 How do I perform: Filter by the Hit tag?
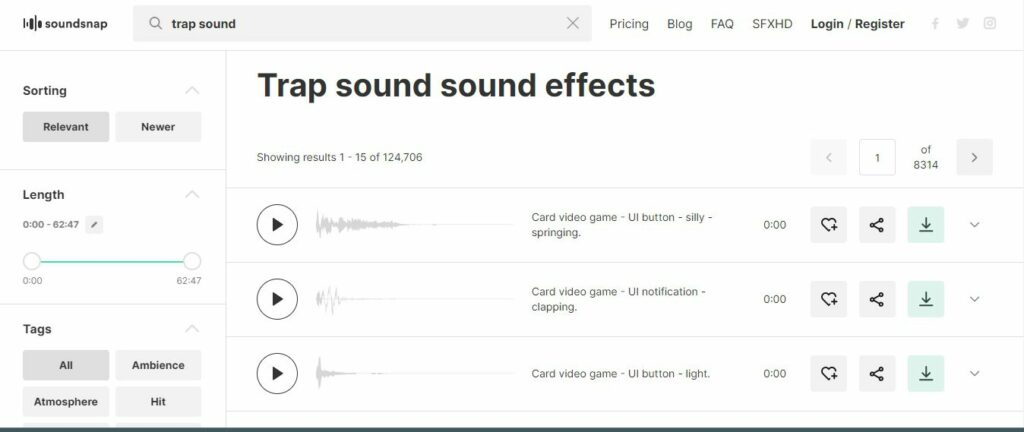click(158, 401)
